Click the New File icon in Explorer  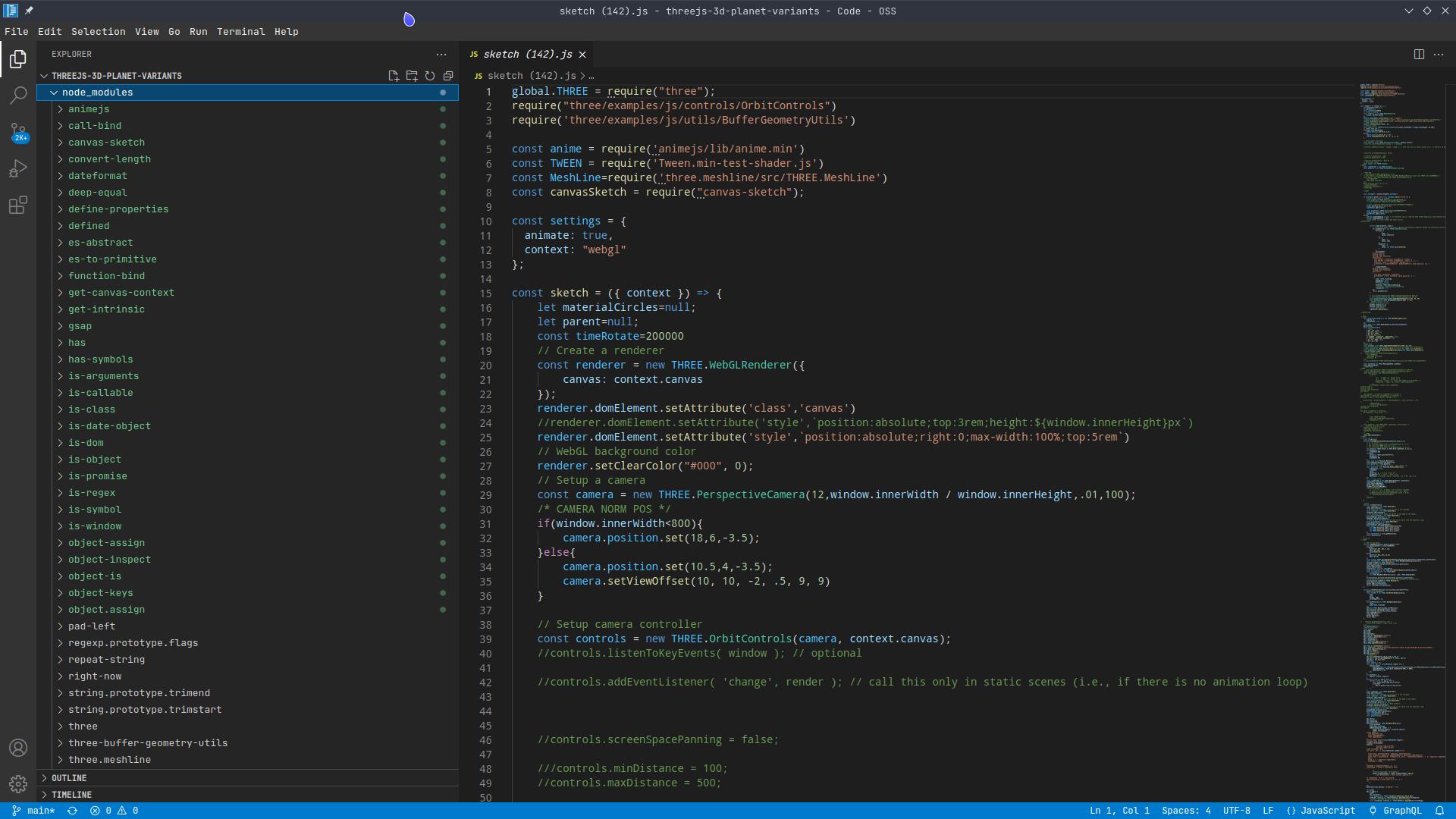[x=394, y=76]
